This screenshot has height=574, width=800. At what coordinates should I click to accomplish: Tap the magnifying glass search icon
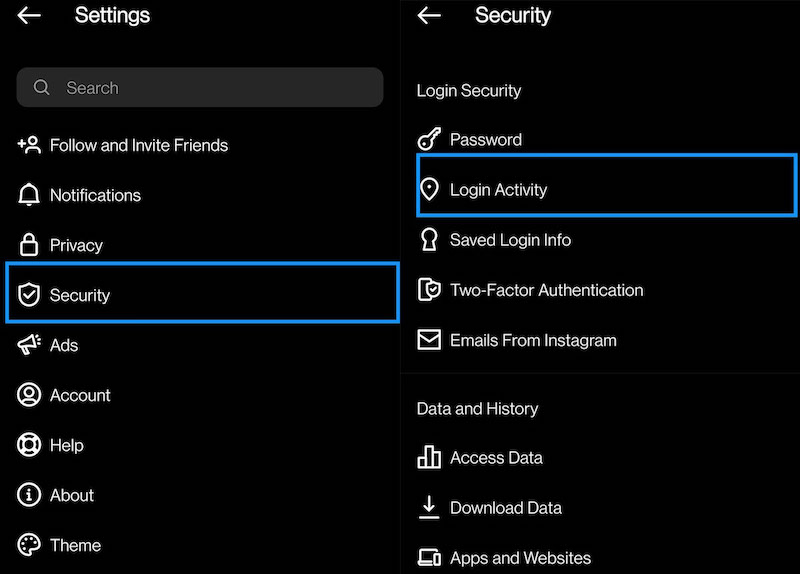(x=42, y=88)
